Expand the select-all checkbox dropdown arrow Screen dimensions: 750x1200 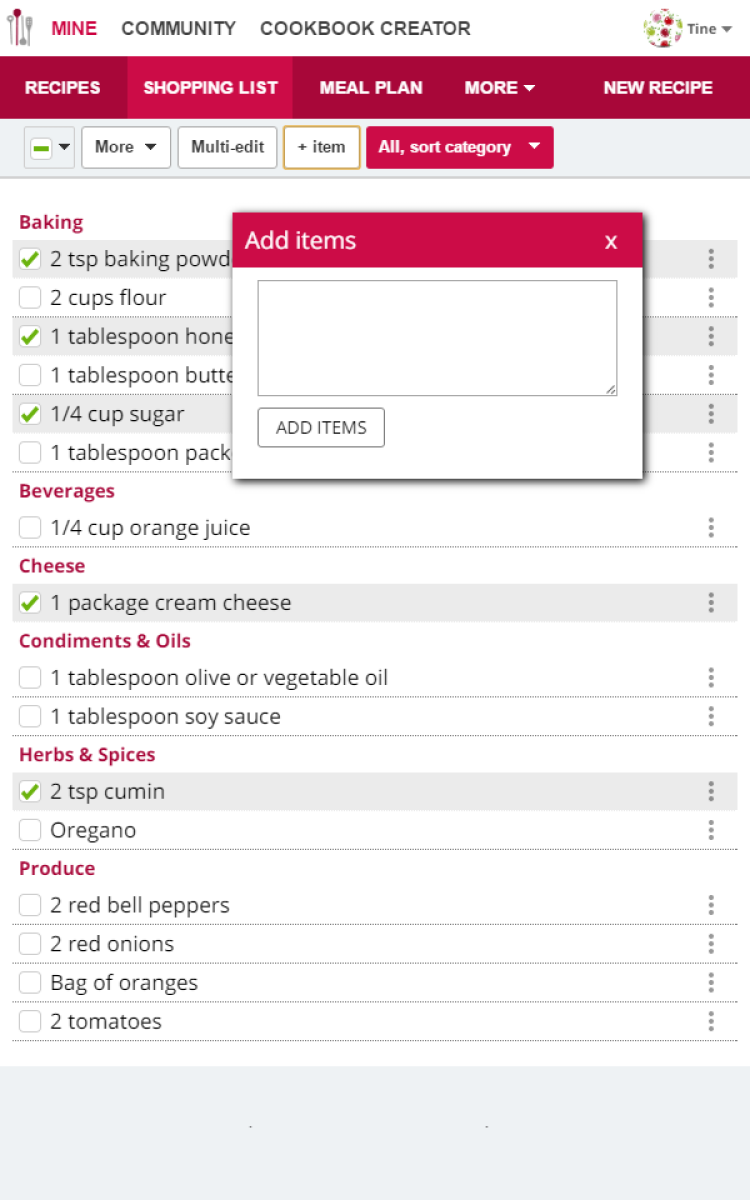click(65, 147)
